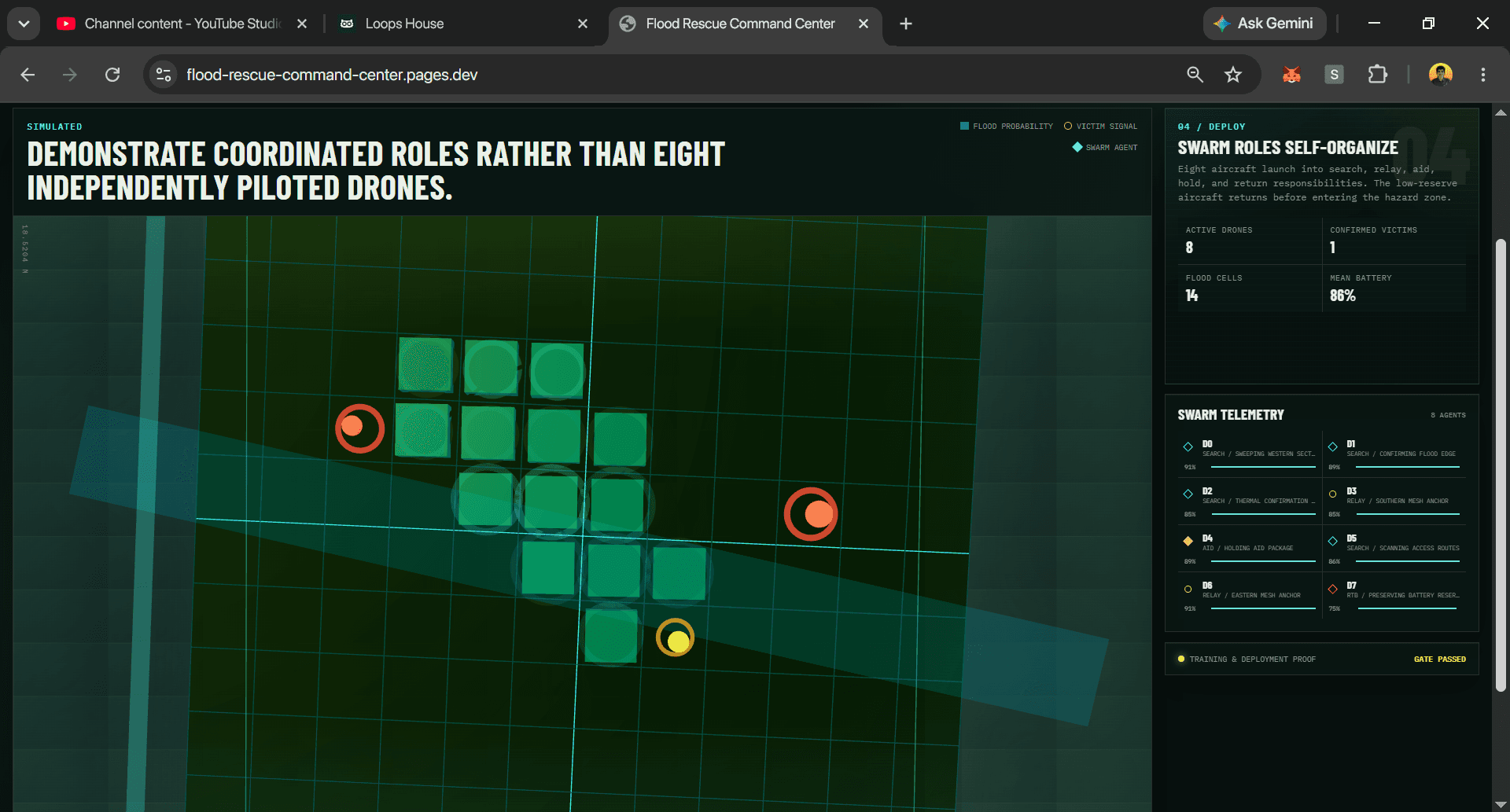
Task: Click the '04 / DEPLOY' step label
Action: point(1211,127)
